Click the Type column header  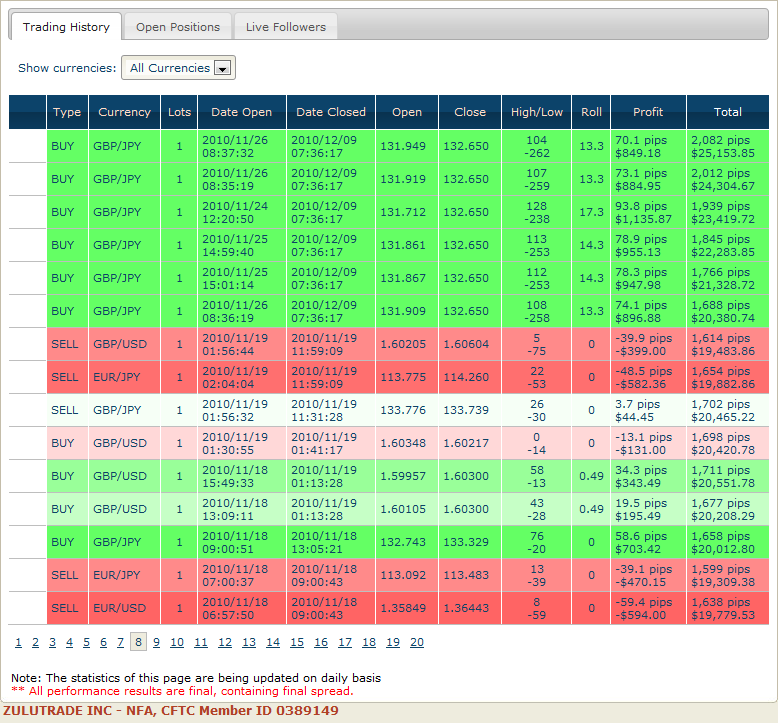coord(67,112)
